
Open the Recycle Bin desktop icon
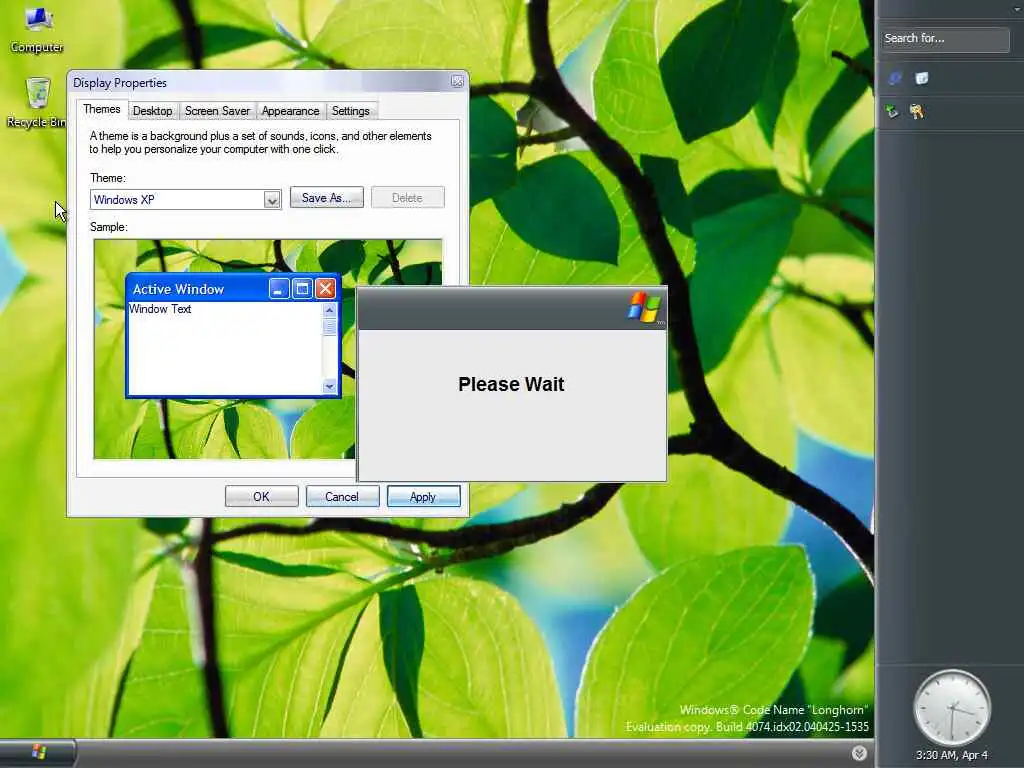click(x=37, y=103)
